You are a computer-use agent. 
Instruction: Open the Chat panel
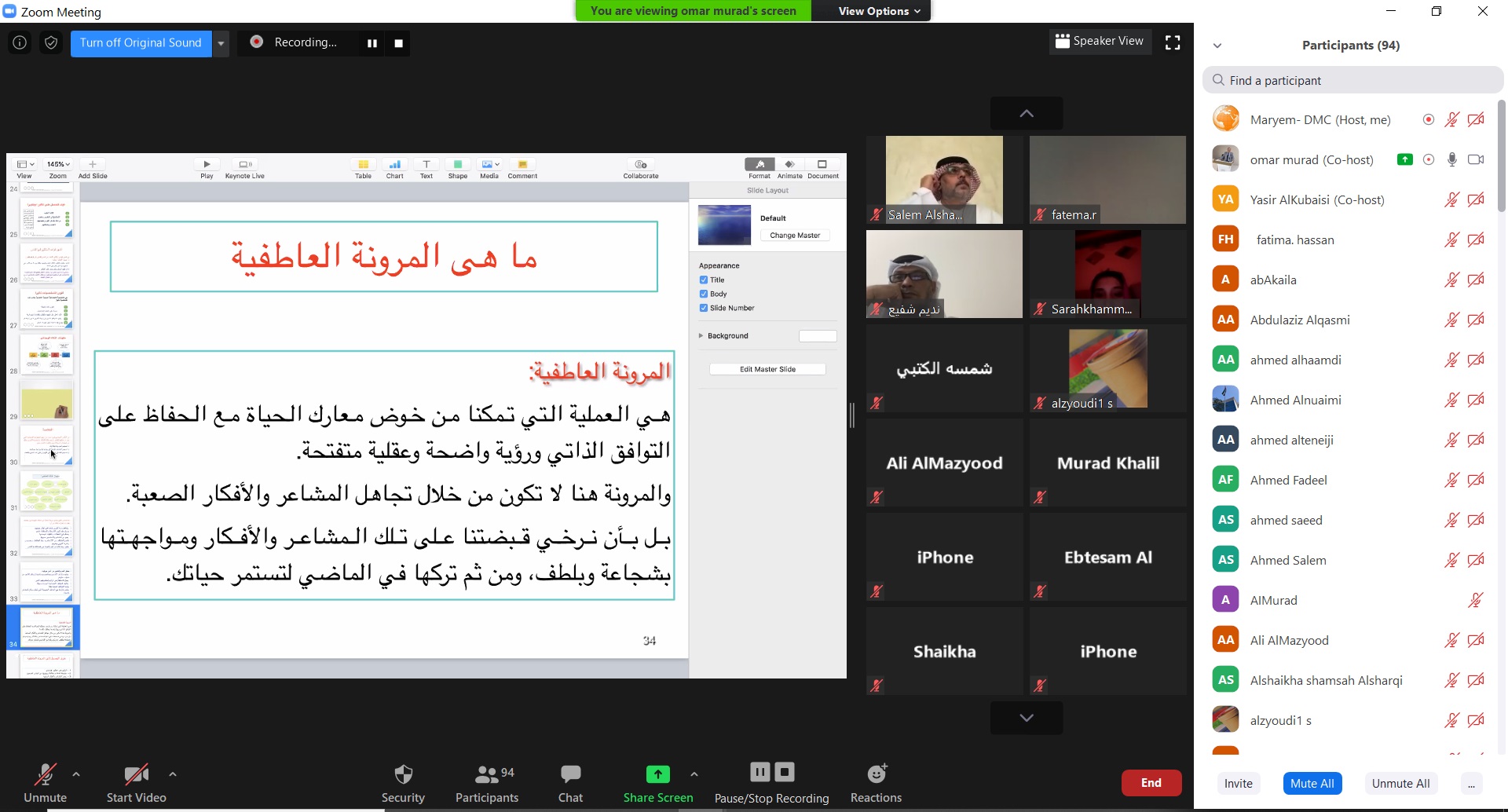(570, 774)
